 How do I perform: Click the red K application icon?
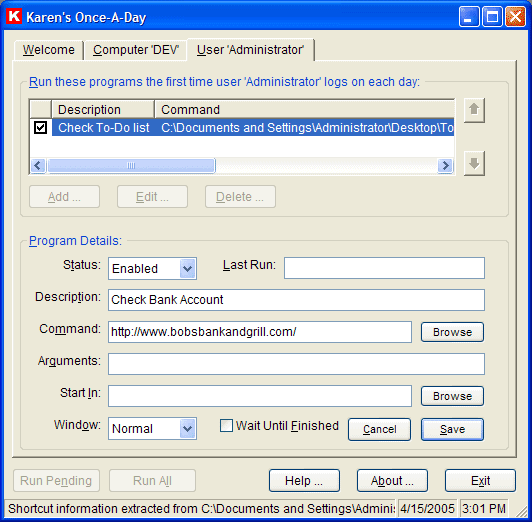[x=14, y=17]
